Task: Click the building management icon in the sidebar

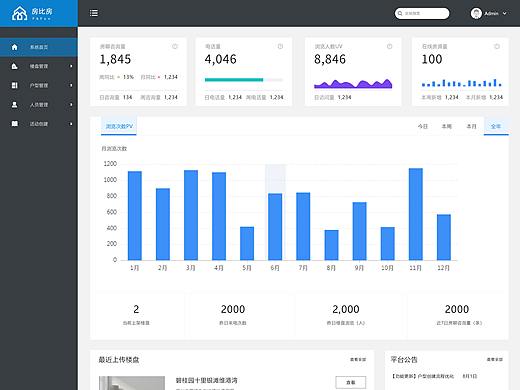Action: [x=14, y=66]
